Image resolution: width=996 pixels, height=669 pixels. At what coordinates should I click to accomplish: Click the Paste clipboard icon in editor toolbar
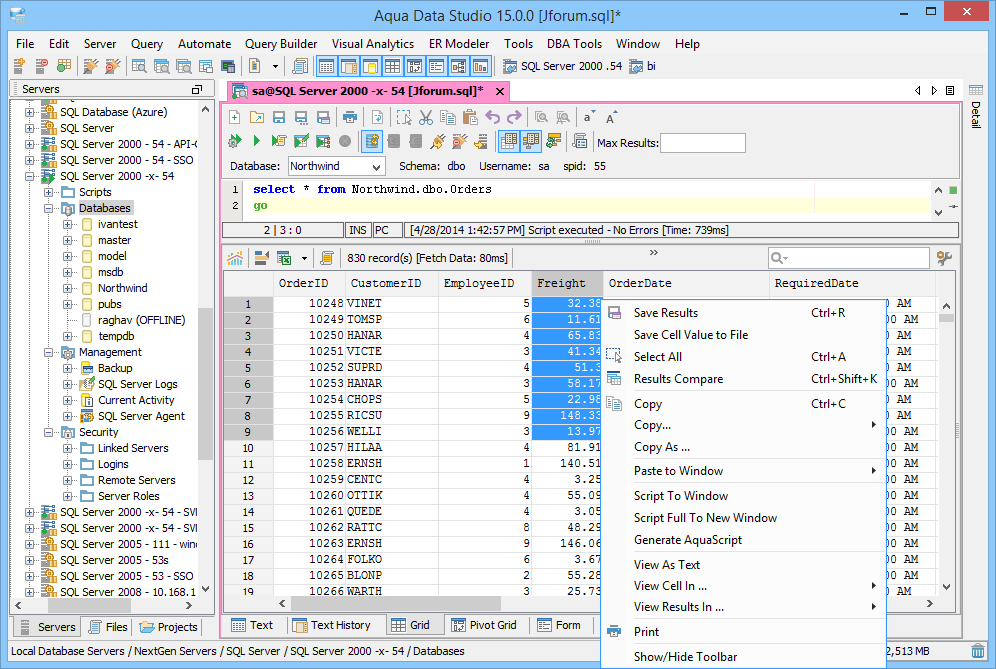click(x=470, y=118)
